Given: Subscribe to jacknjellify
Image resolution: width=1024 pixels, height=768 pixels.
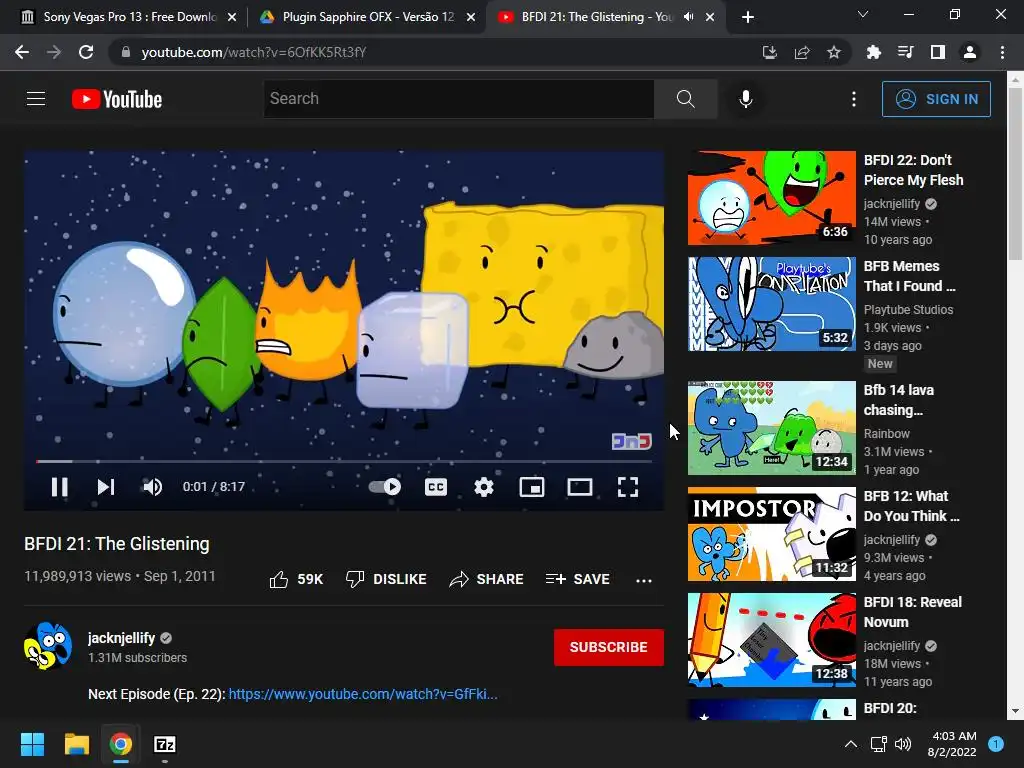Looking at the screenshot, I should click(x=609, y=647).
